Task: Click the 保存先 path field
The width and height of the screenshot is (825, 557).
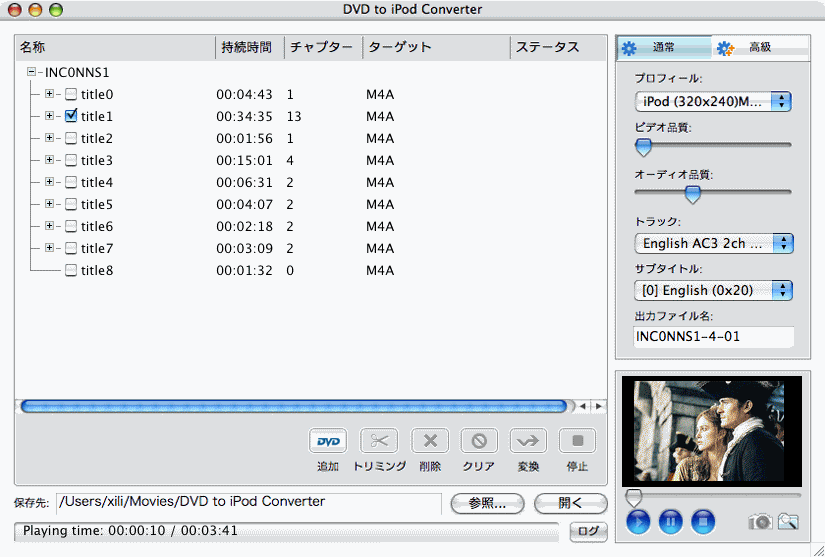Action: pyautogui.click(x=249, y=503)
